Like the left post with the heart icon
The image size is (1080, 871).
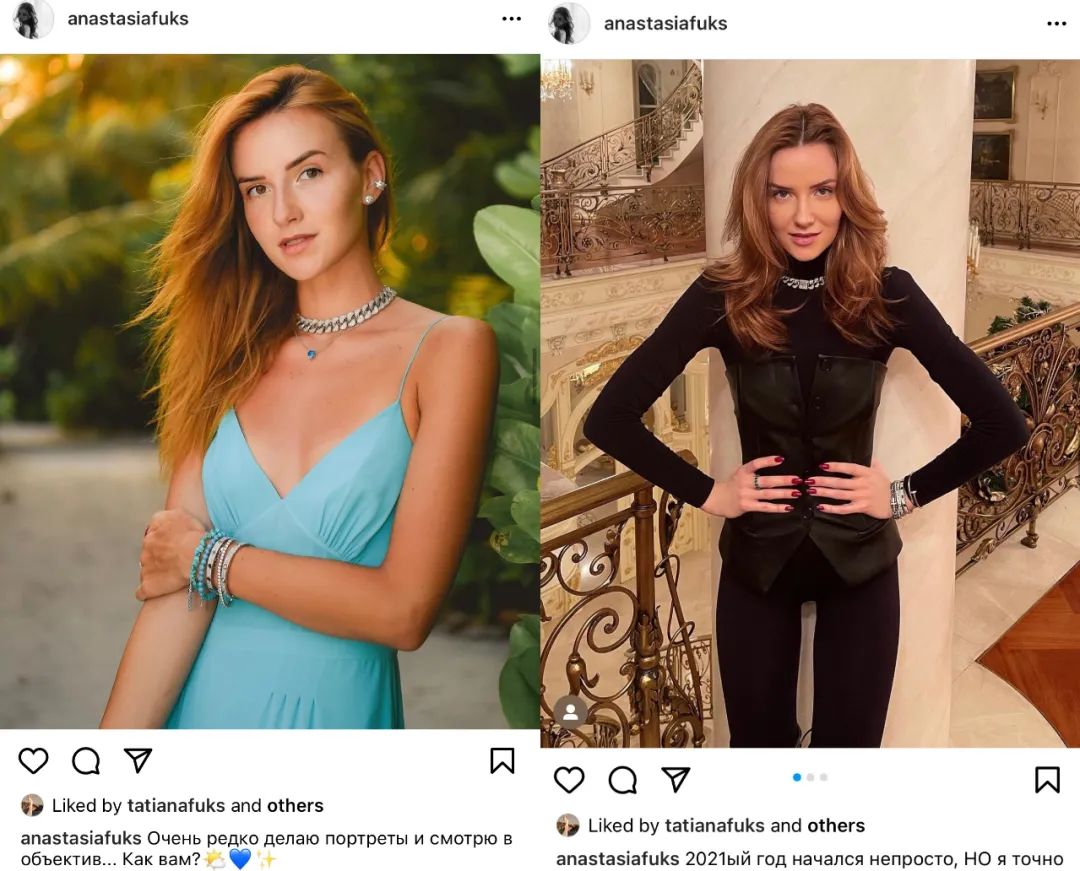[x=33, y=761]
